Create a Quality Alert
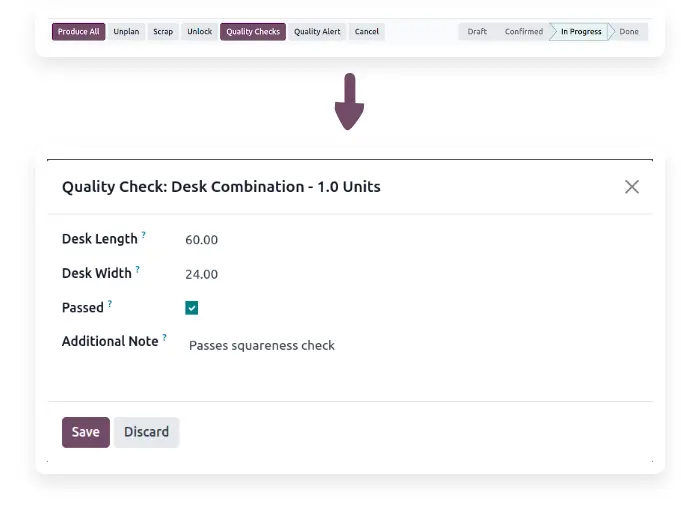The width and height of the screenshot is (681, 512). pos(317,32)
